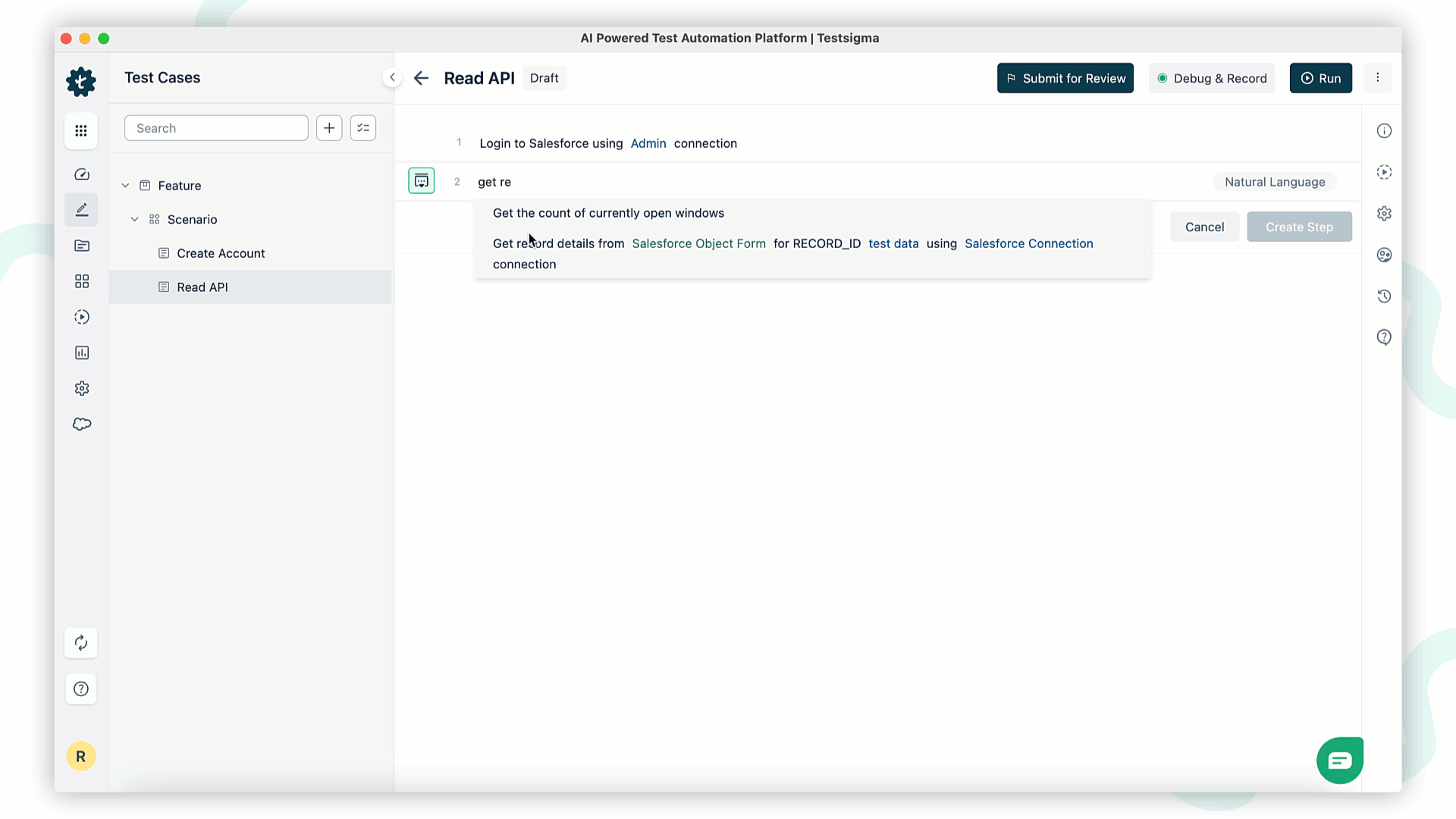The height and width of the screenshot is (819, 1456).
Task: Open the info details icon
Action: pyautogui.click(x=1384, y=131)
